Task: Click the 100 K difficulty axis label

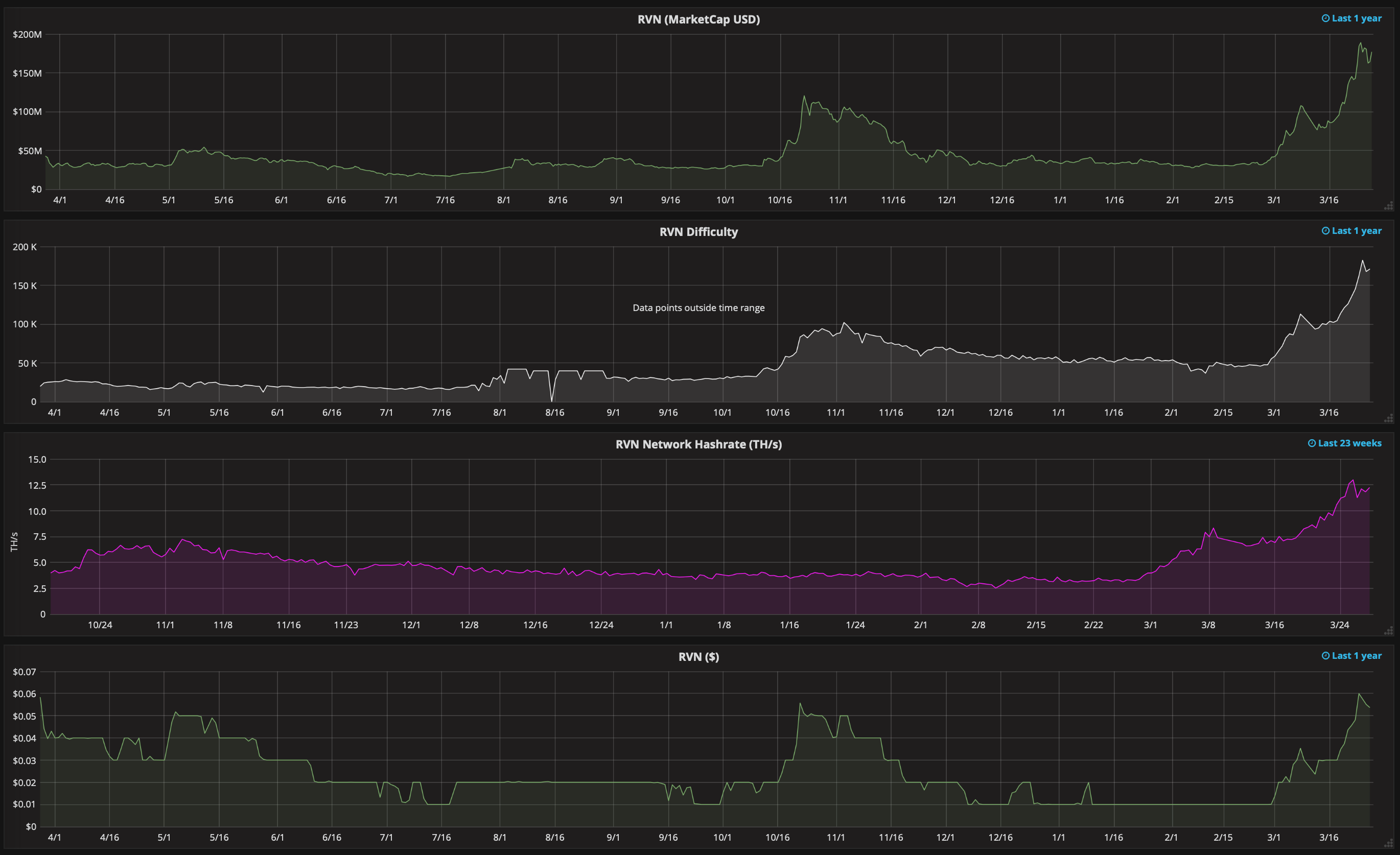Action: coord(25,324)
